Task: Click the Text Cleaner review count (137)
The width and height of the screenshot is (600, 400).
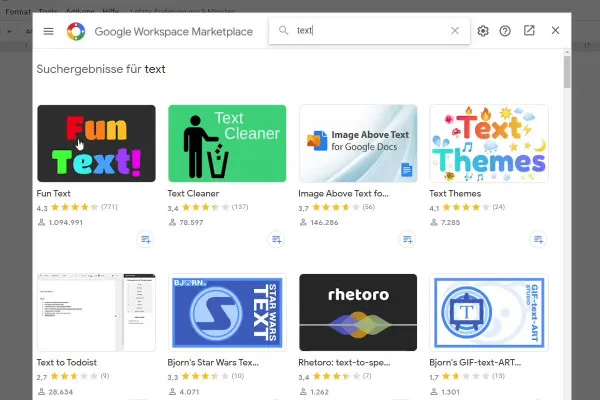Action: 240,207
